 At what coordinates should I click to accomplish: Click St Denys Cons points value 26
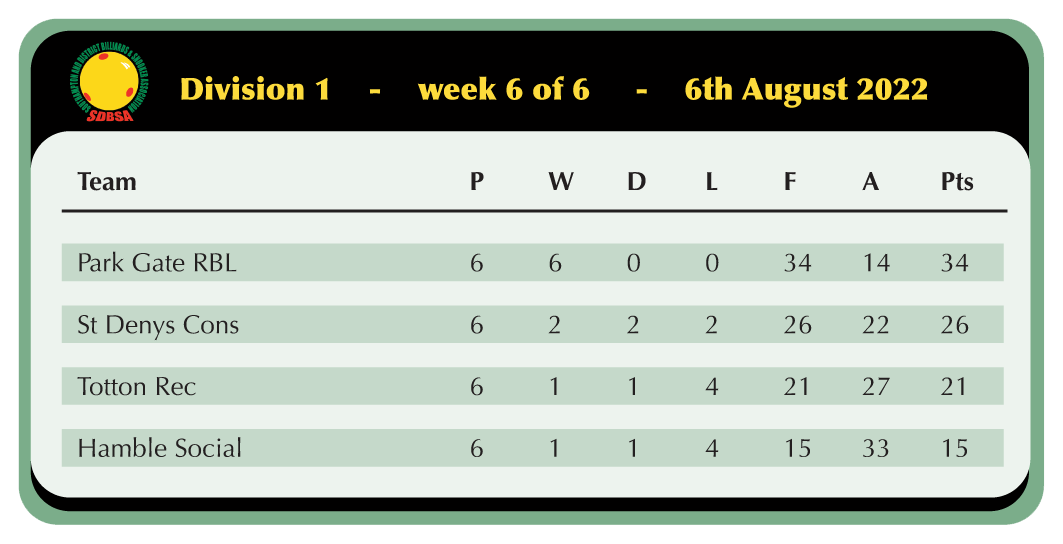[x=955, y=325]
